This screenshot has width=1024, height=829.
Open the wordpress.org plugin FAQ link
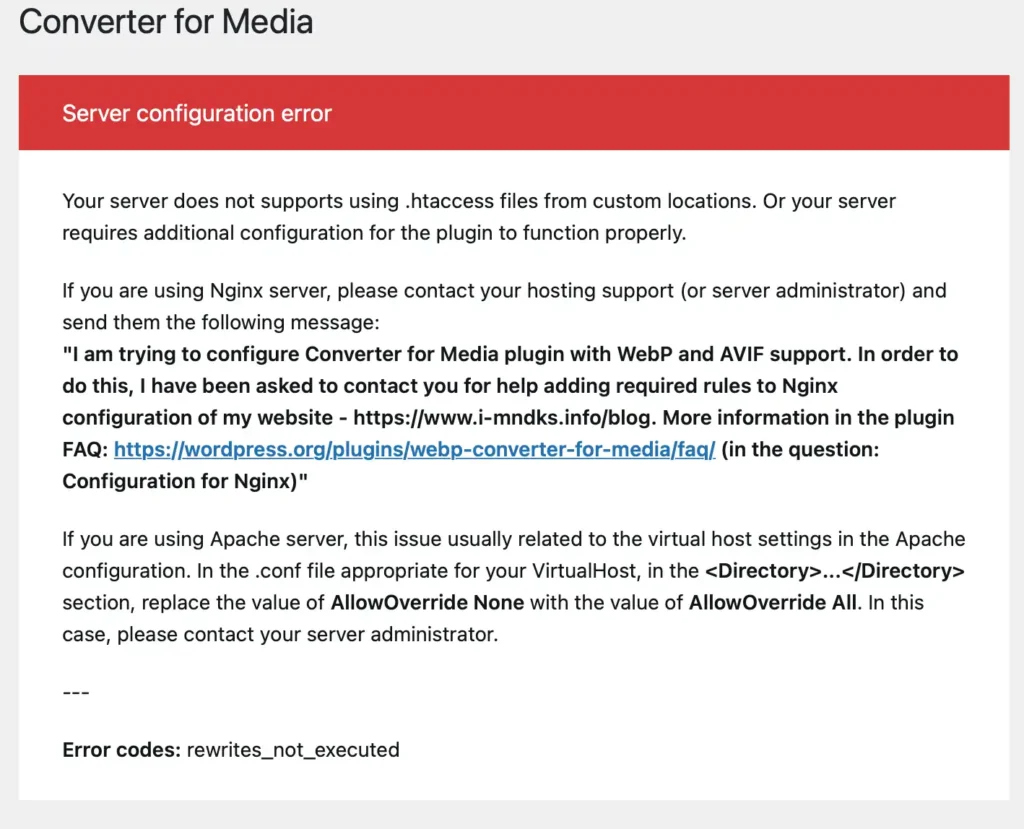(x=414, y=450)
